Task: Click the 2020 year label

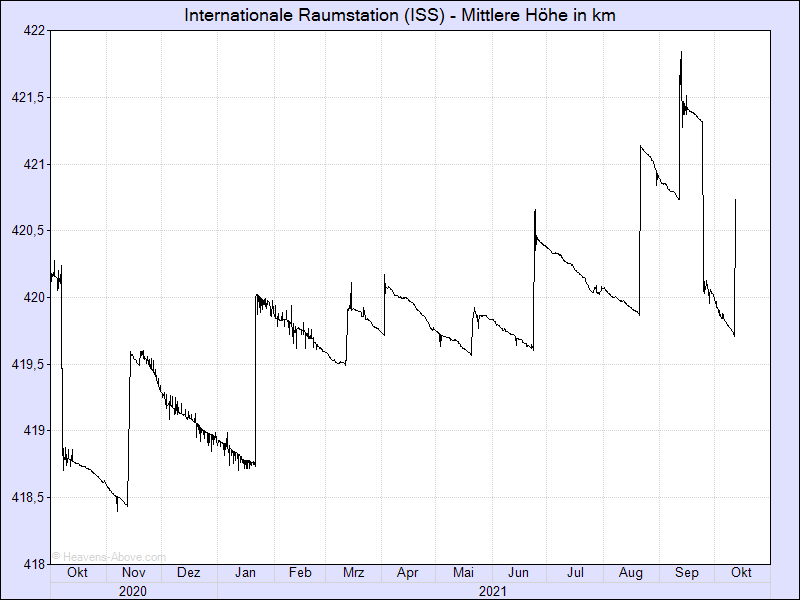Action: (x=133, y=591)
